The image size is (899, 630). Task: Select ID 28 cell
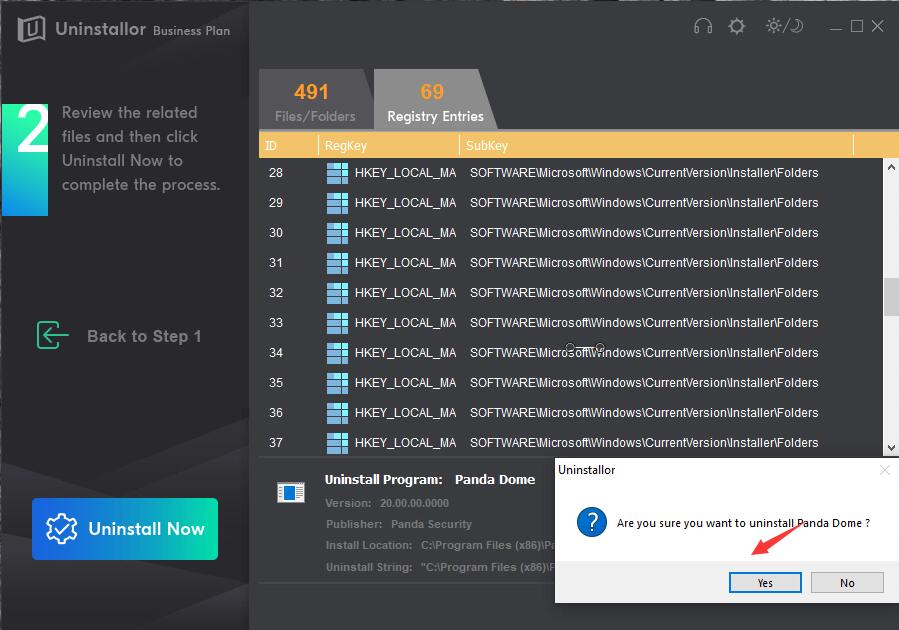pos(276,173)
